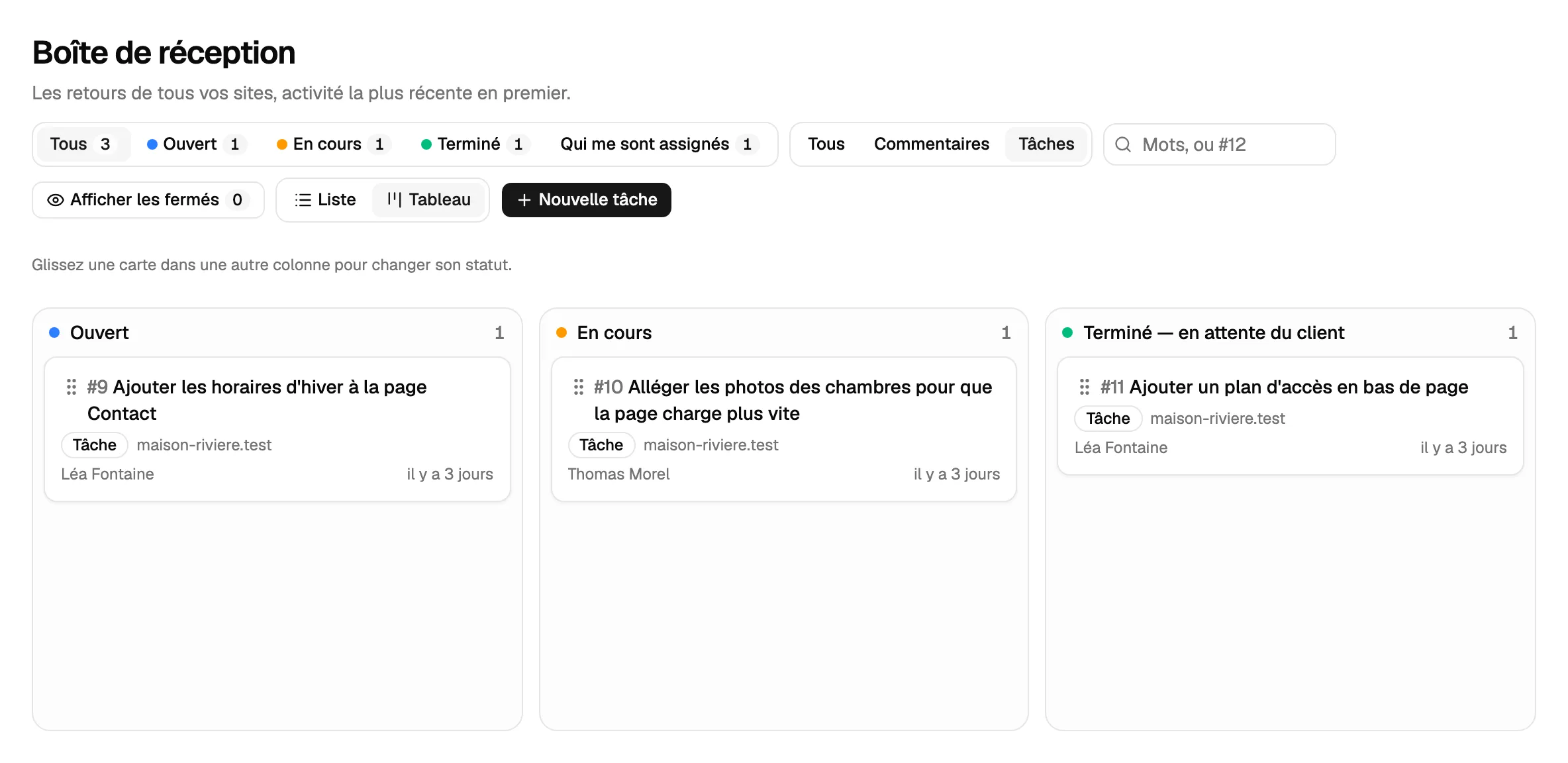Click 'il y a 3 jours' on card #10

point(957,474)
